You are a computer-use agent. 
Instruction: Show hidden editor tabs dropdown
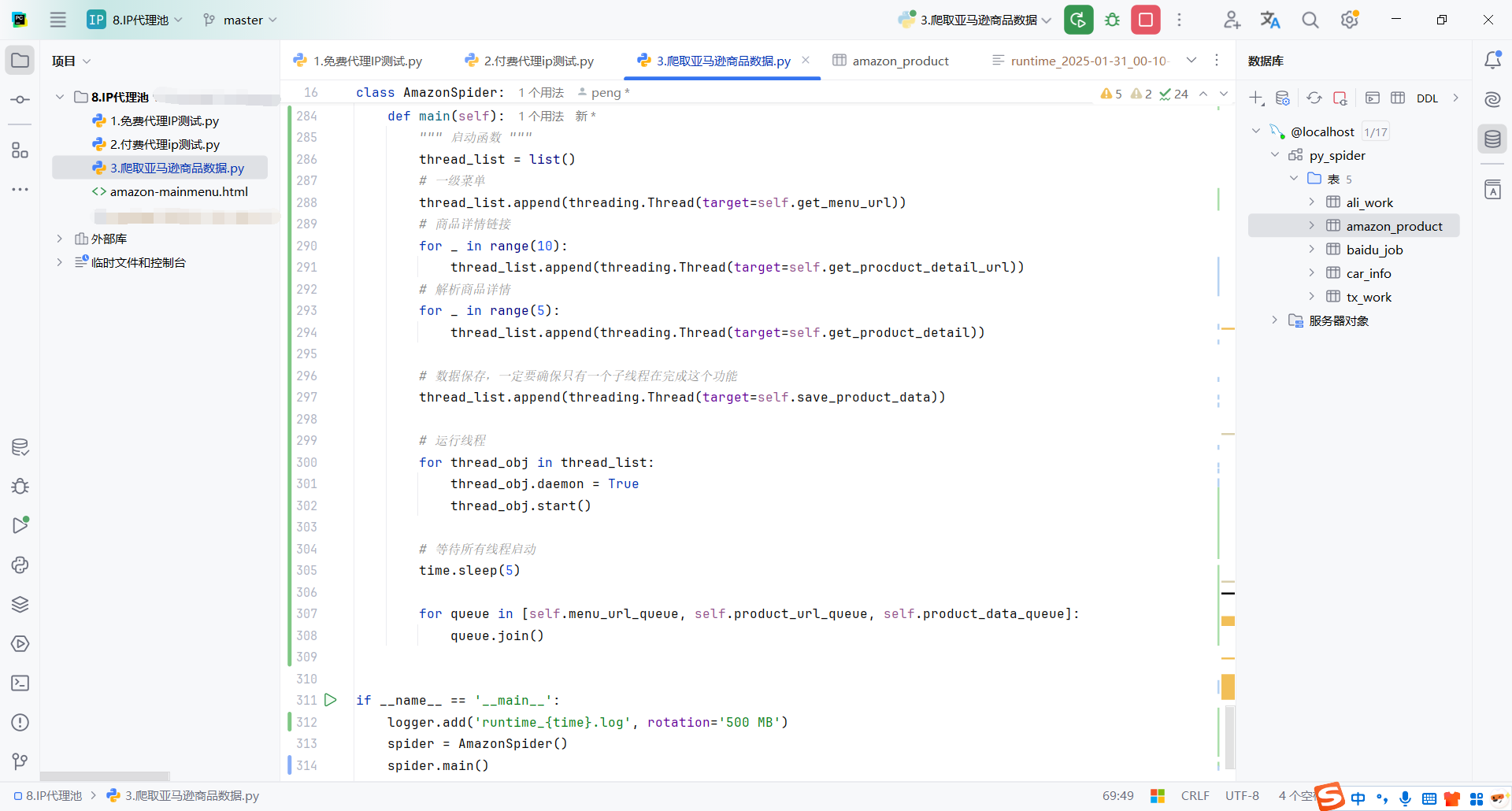1191,60
